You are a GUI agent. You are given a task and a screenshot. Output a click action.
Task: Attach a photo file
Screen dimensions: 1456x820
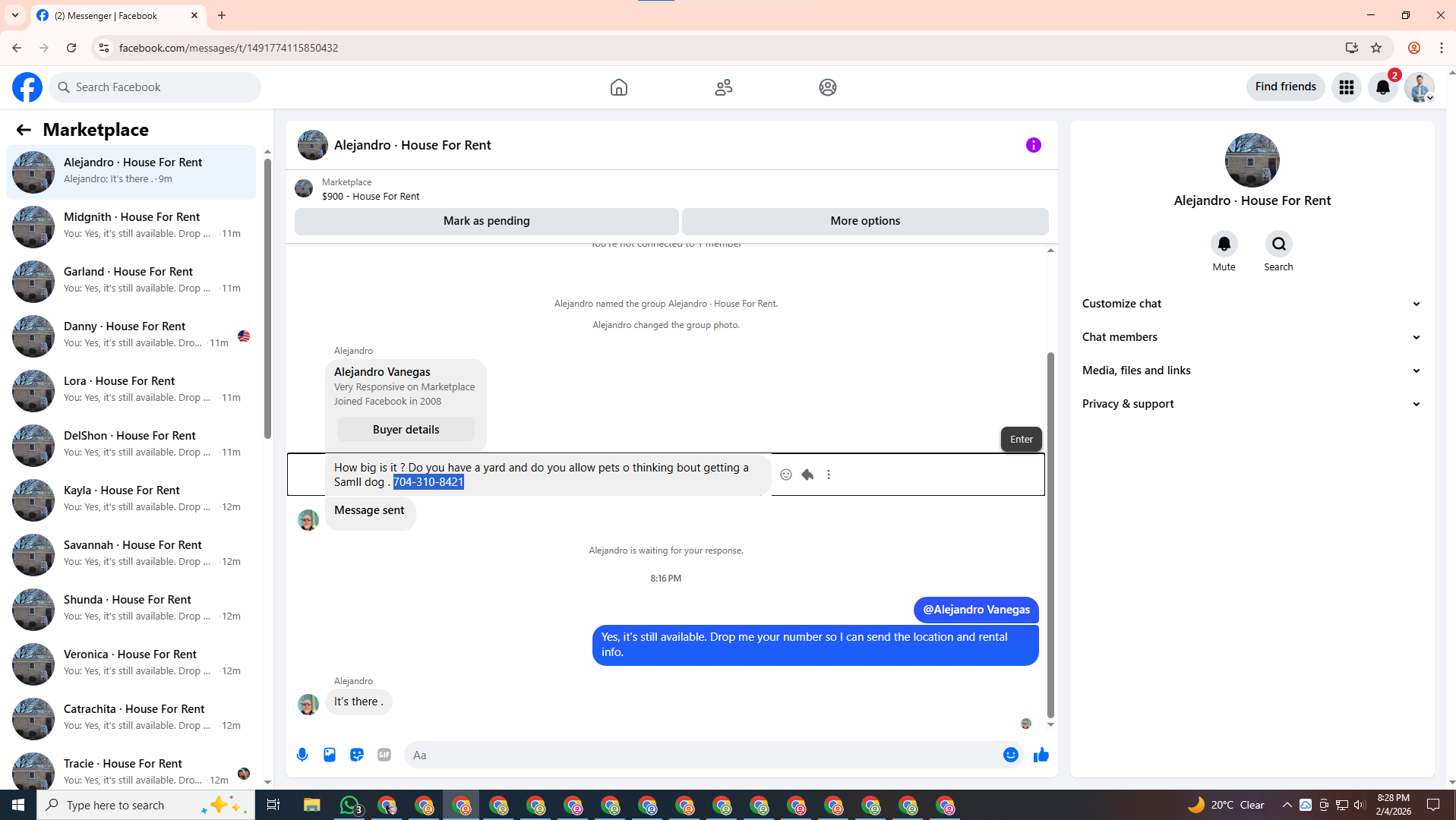tap(330, 755)
